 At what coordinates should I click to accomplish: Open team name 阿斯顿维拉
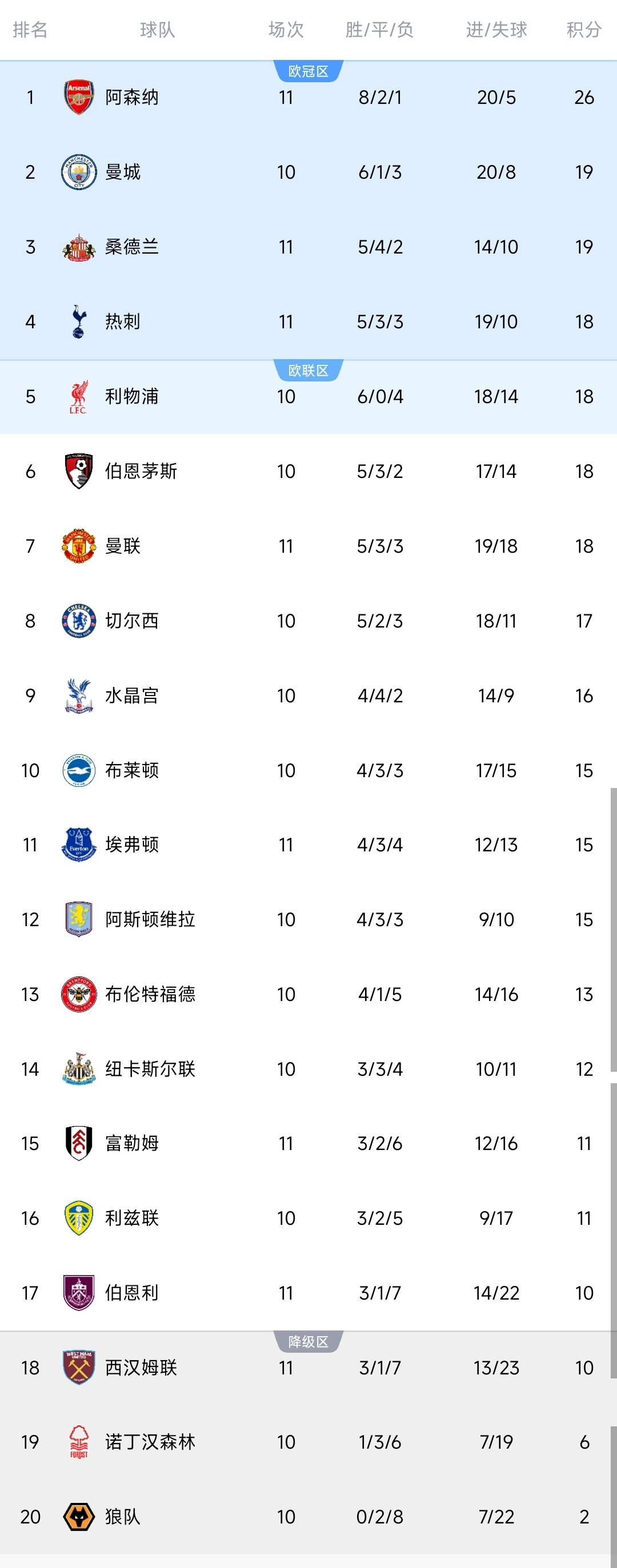(150, 919)
